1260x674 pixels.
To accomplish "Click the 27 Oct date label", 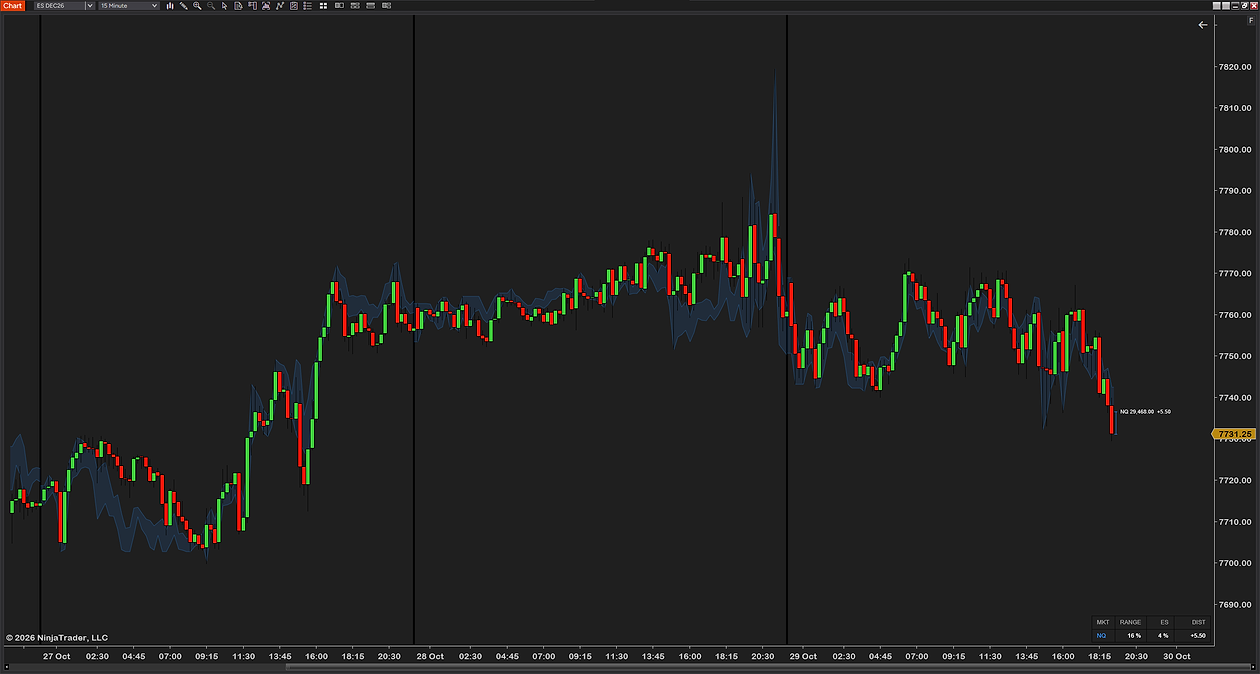I will coord(56,656).
